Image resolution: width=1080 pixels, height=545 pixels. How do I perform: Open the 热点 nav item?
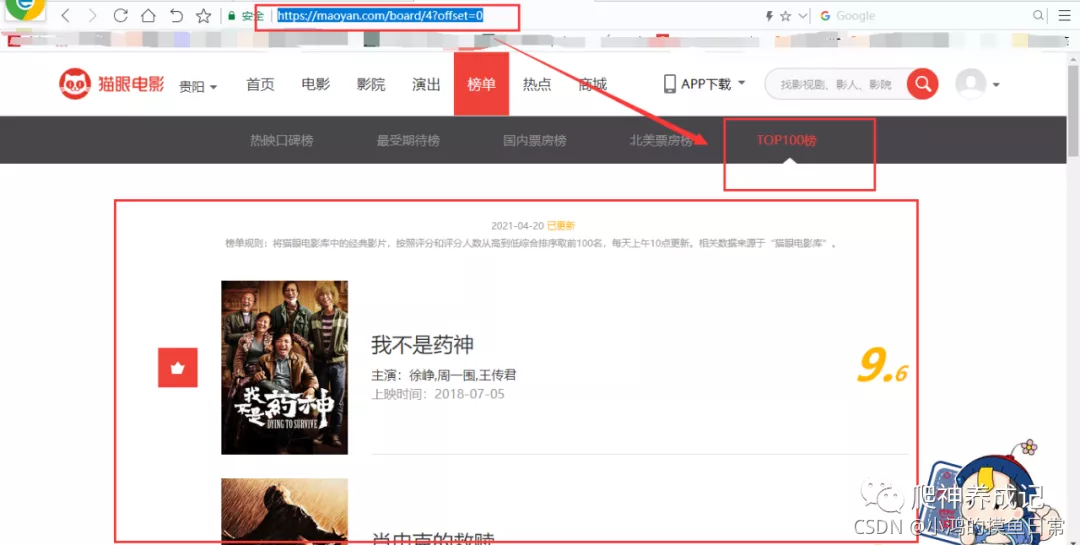537,84
